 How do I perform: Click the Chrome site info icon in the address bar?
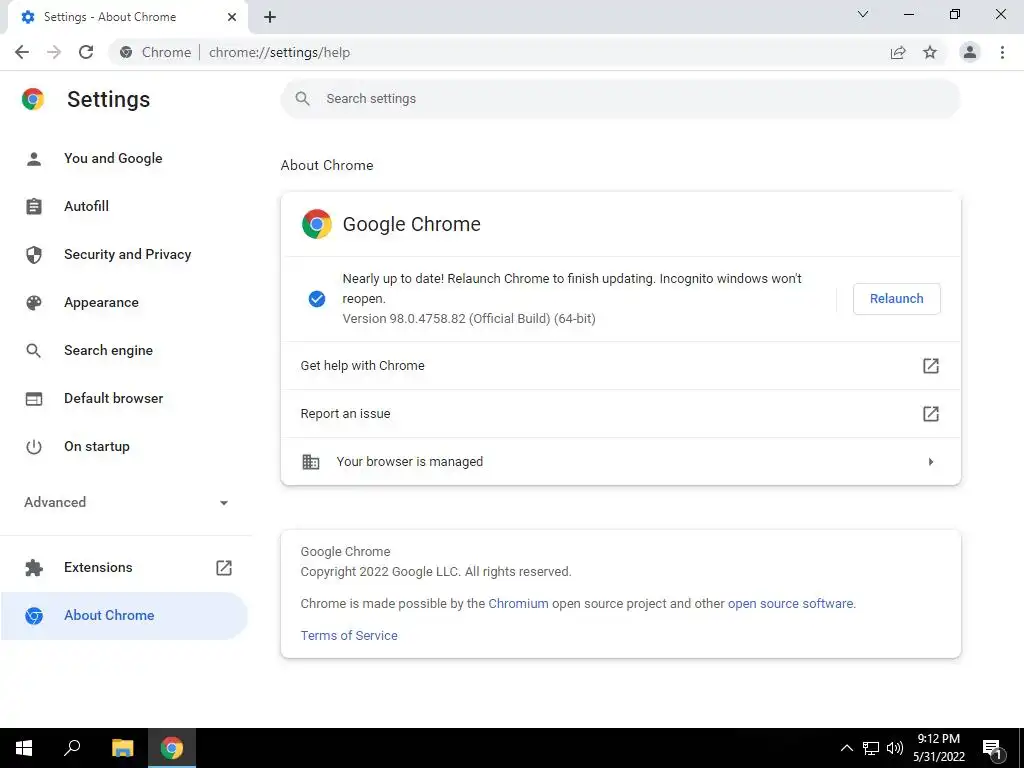126,52
